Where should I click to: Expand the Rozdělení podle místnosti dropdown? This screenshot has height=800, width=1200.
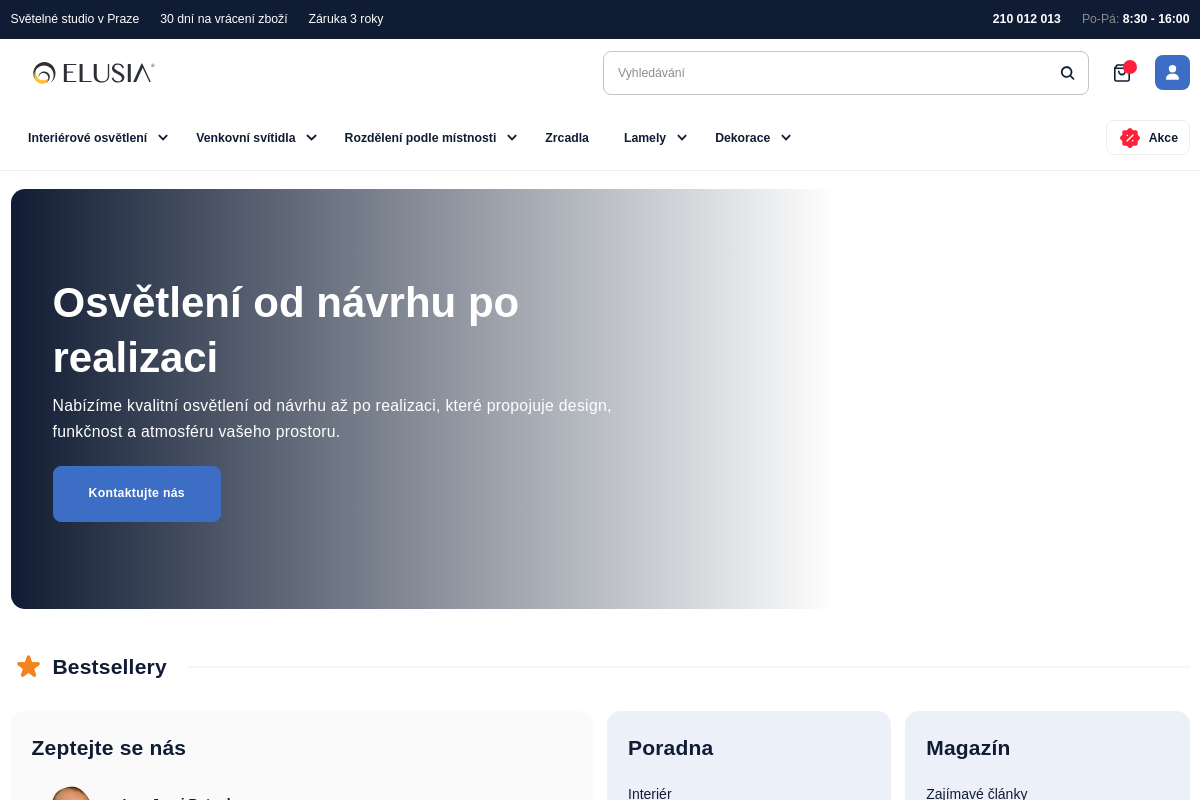point(512,138)
